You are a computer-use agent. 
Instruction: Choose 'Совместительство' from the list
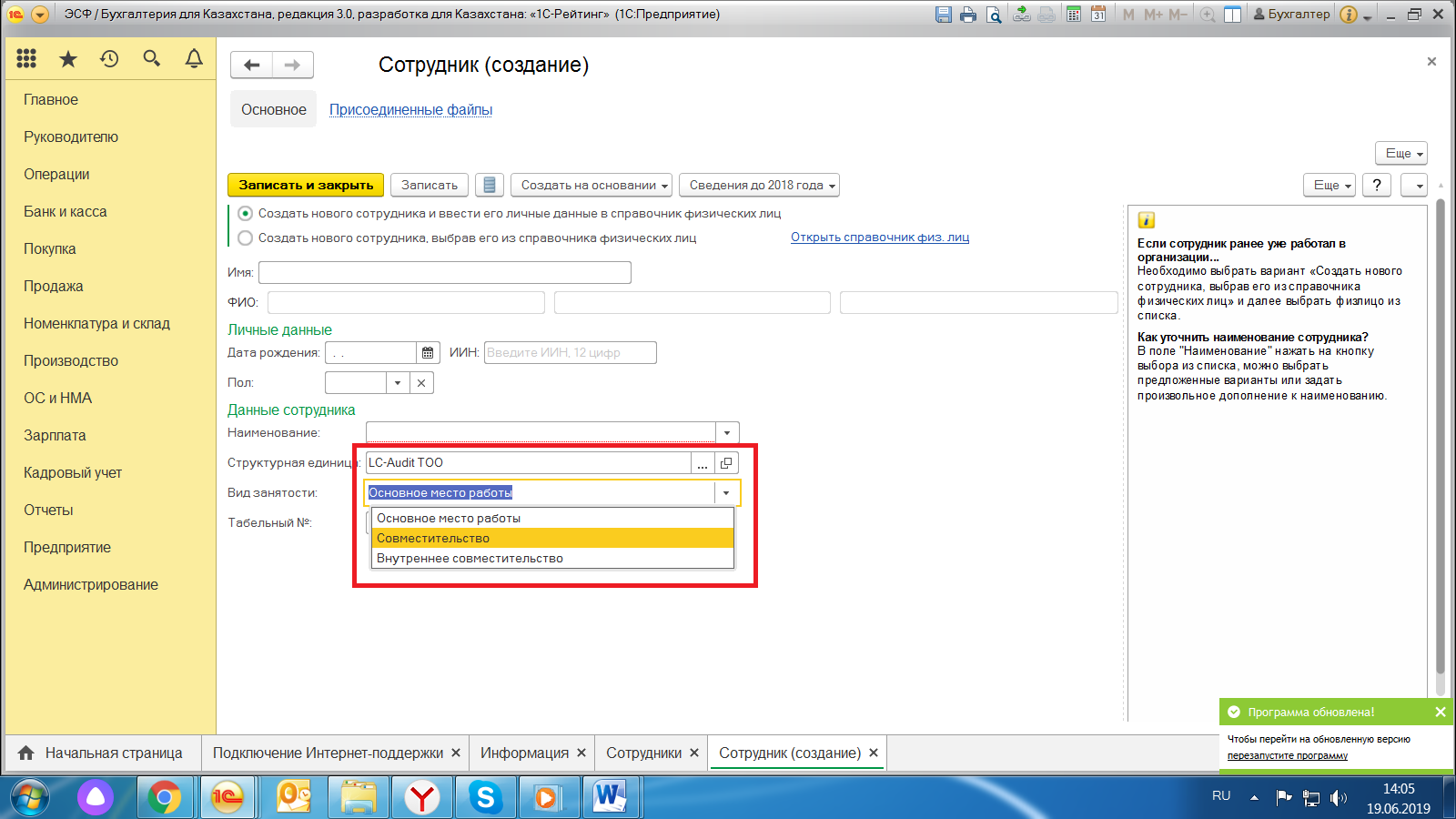[552, 539]
